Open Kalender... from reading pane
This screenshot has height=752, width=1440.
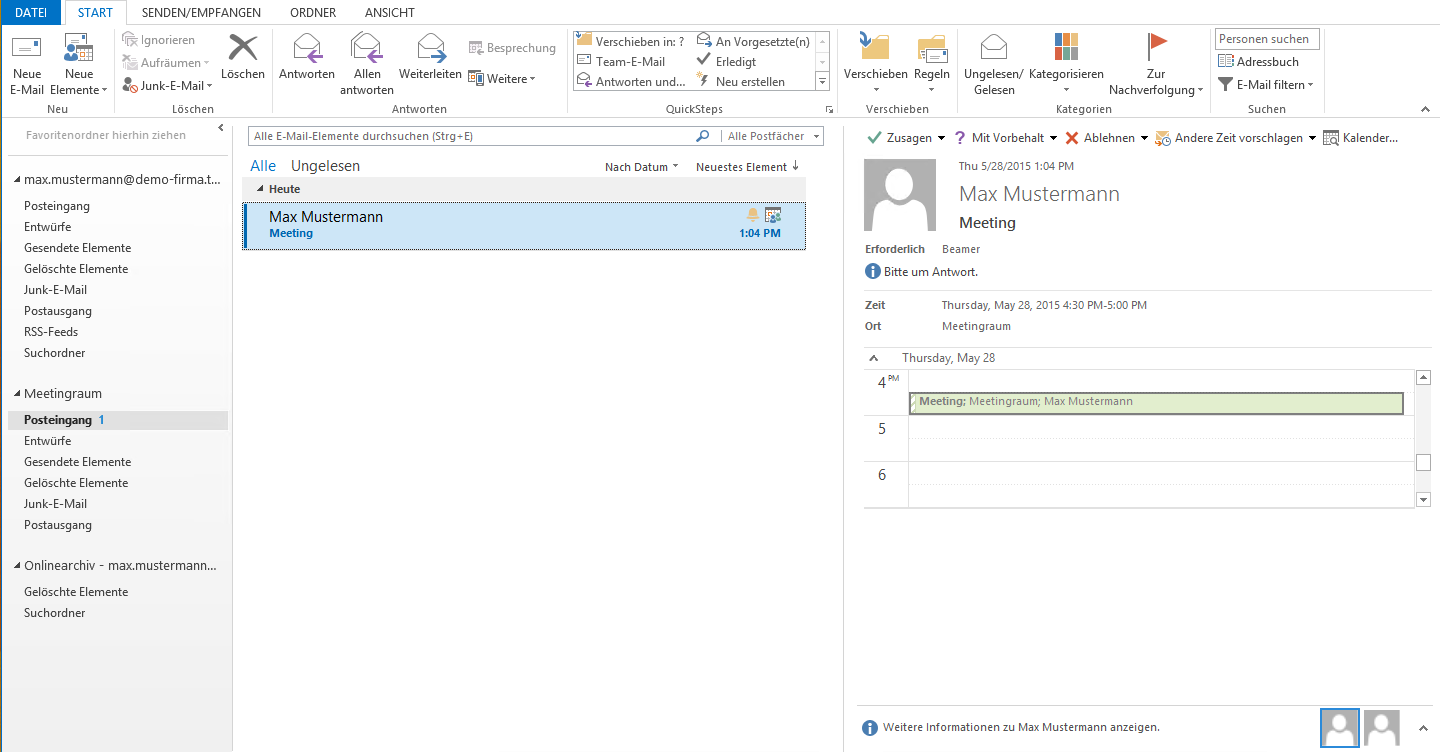point(1360,138)
